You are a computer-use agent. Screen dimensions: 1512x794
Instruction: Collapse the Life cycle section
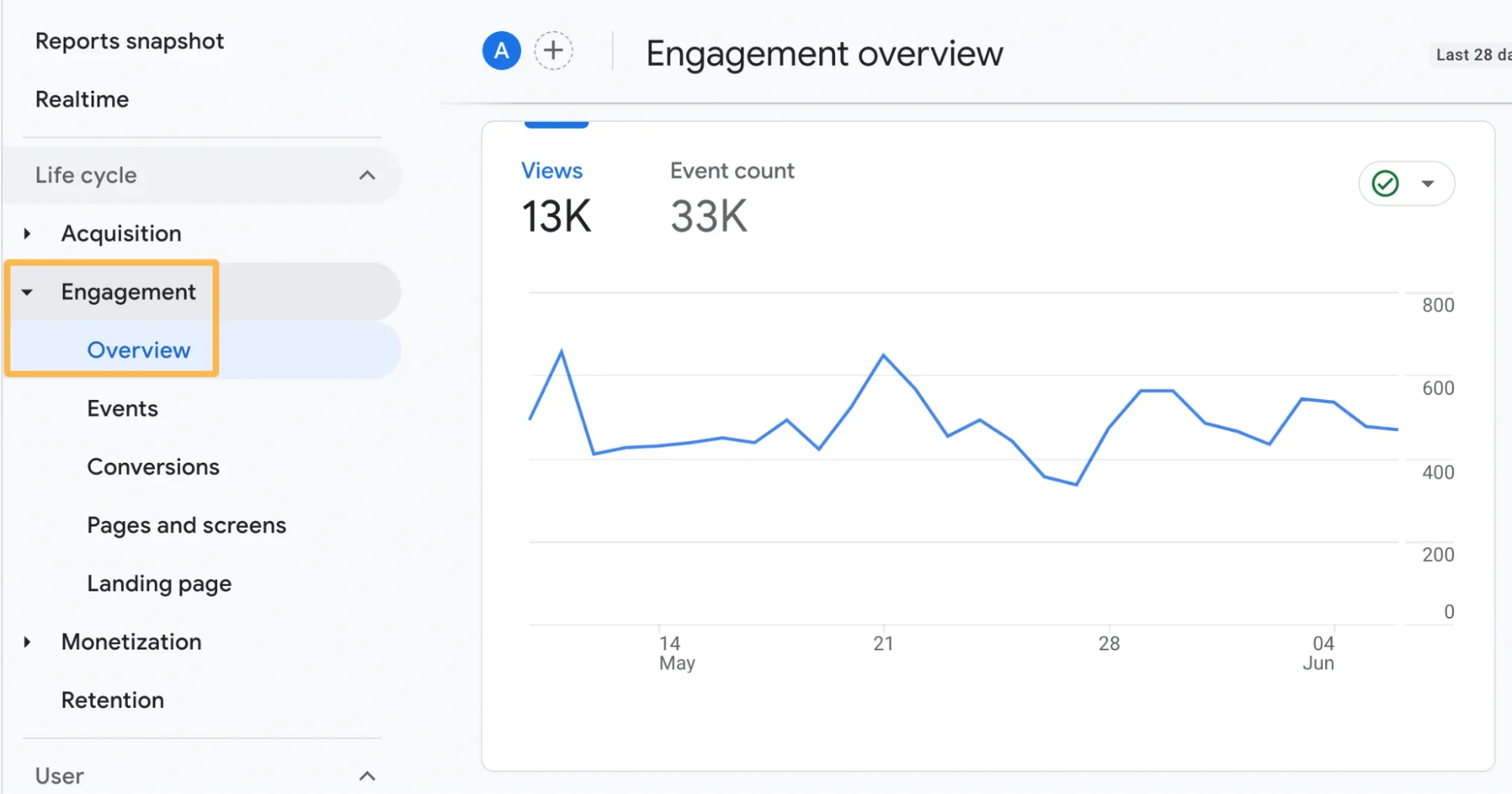pos(368,175)
